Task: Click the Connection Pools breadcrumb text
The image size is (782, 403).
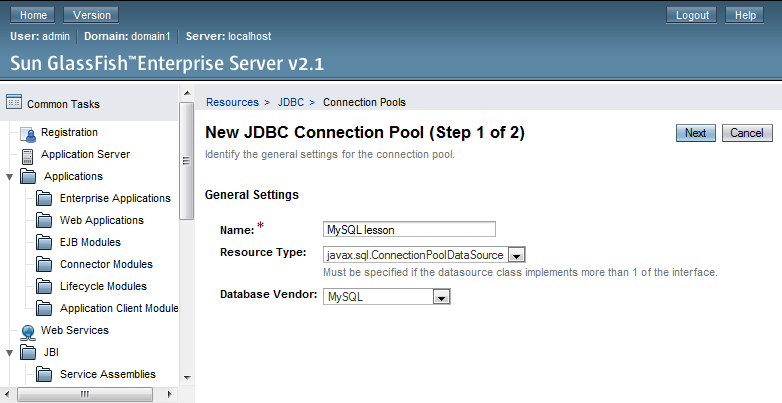Action: [x=365, y=102]
